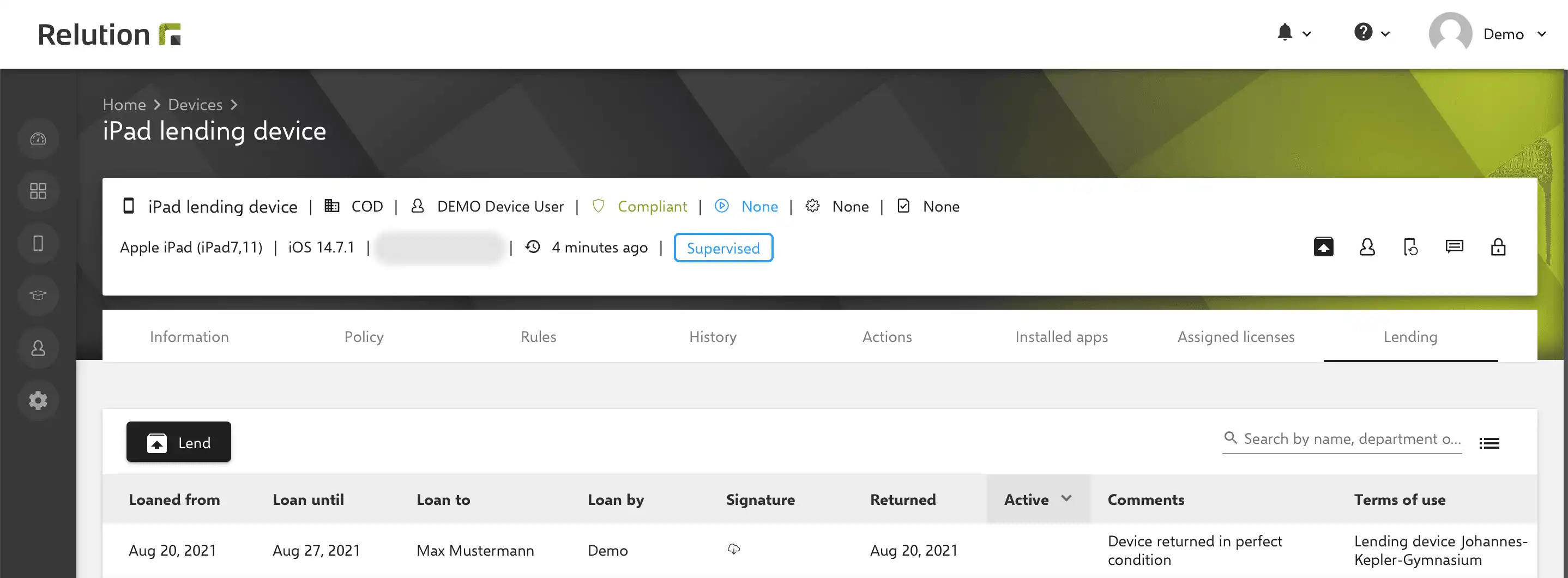This screenshot has height=578, width=1568.
Task: Click the assign user icon in device header
Action: [x=1367, y=246]
